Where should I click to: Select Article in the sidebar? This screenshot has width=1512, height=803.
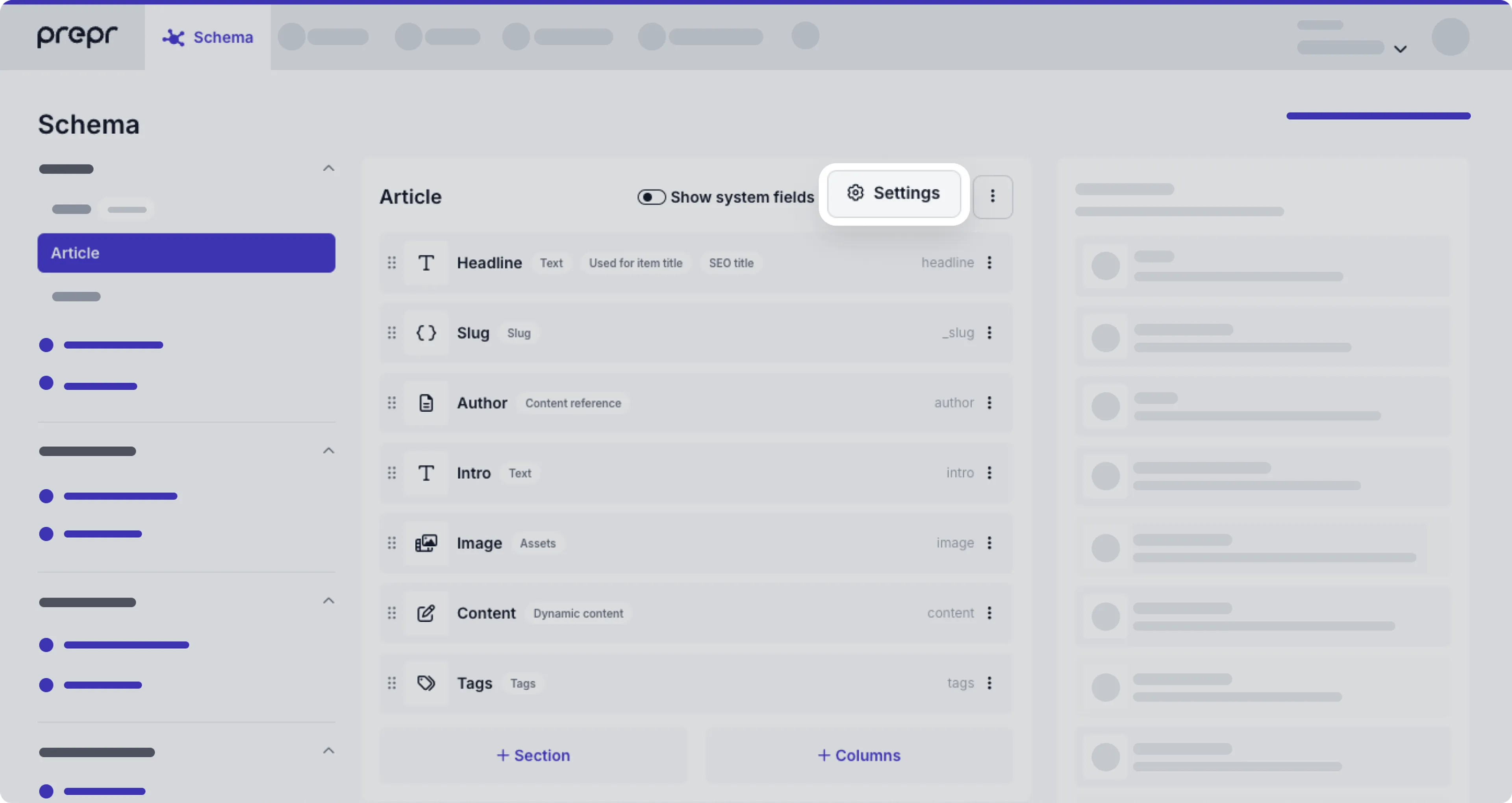coord(186,253)
